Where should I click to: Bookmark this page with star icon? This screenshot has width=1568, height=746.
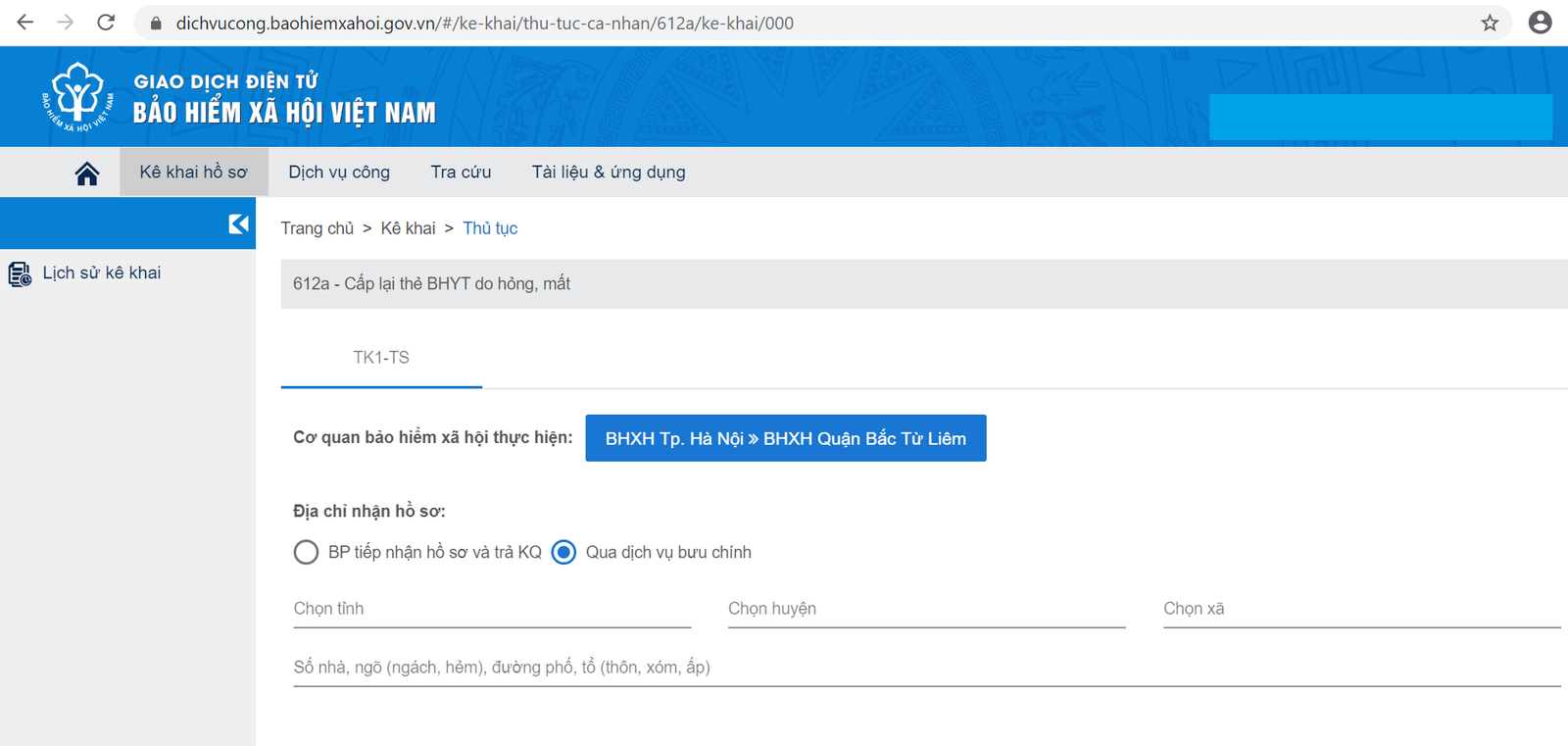coord(1490,23)
